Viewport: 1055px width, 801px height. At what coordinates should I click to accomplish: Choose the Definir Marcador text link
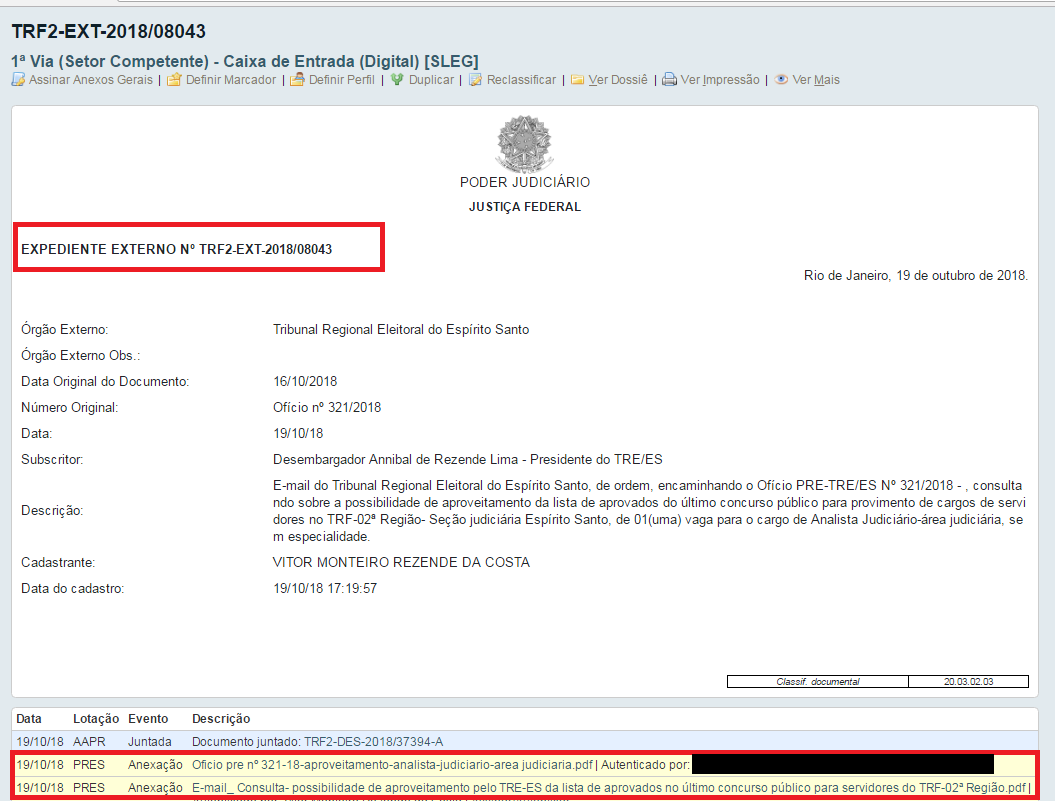click(231, 80)
